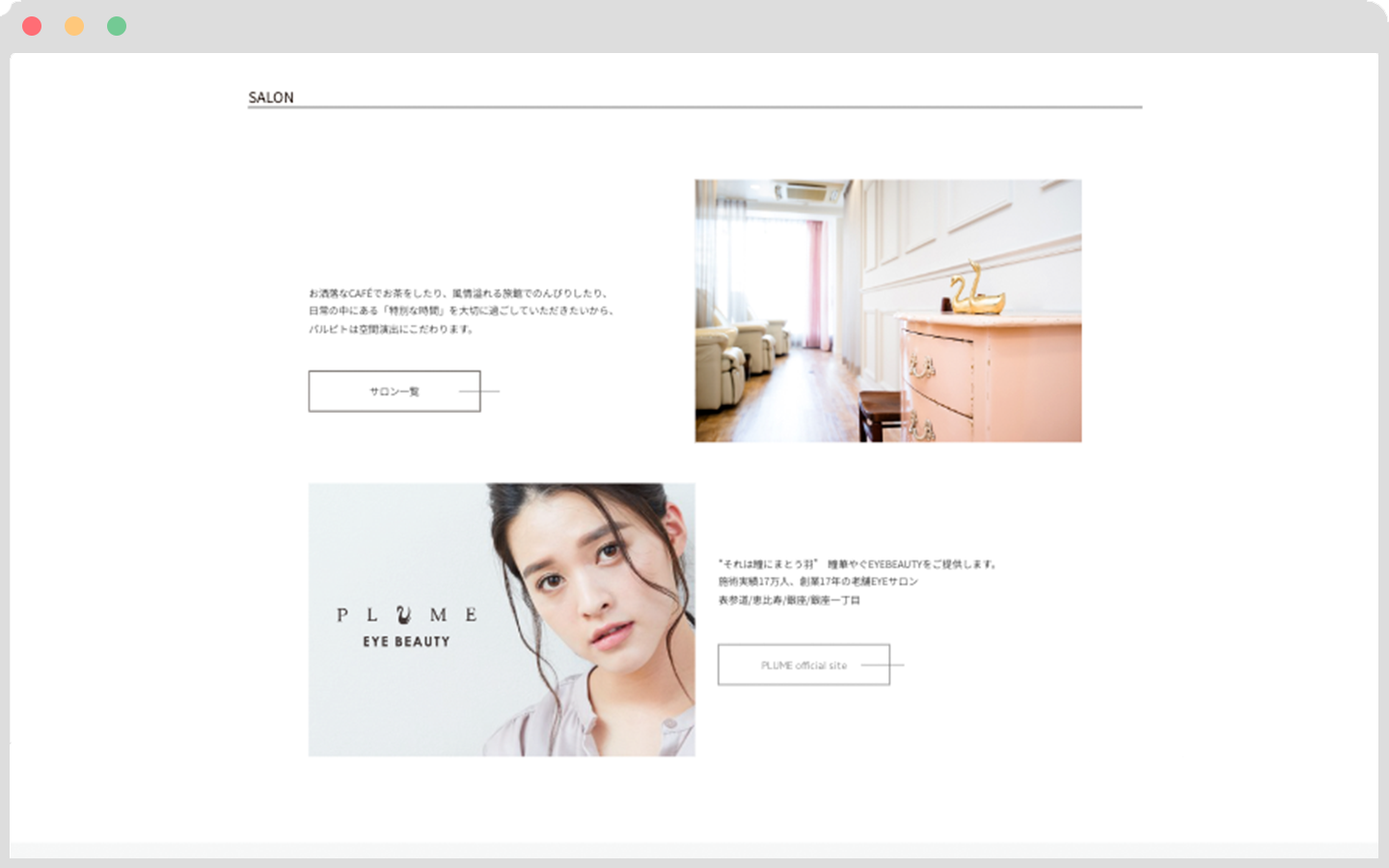Click the divider line under SALON
This screenshot has width=1389, height=868.
coord(694,107)
